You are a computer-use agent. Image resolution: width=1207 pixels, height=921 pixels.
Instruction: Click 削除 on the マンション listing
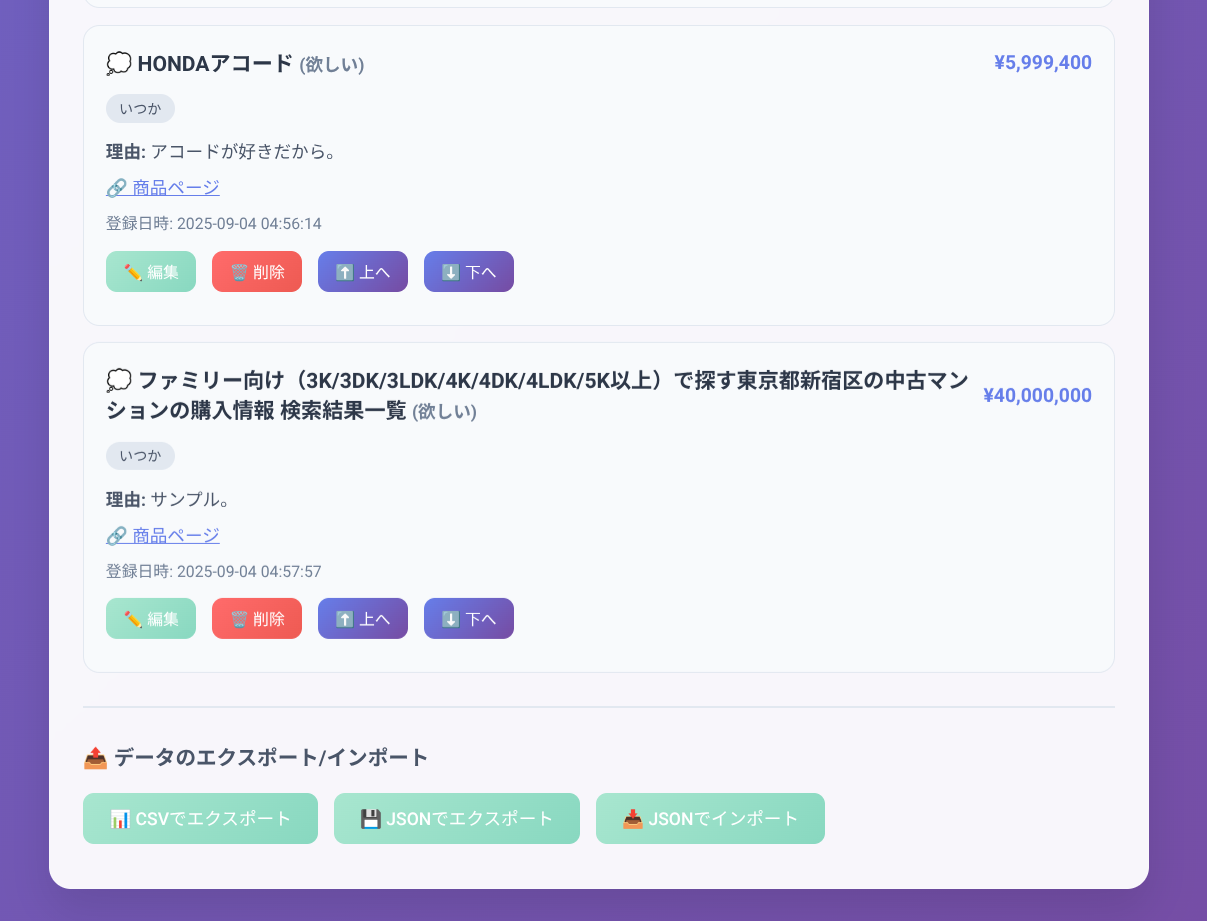pos(257,618)
